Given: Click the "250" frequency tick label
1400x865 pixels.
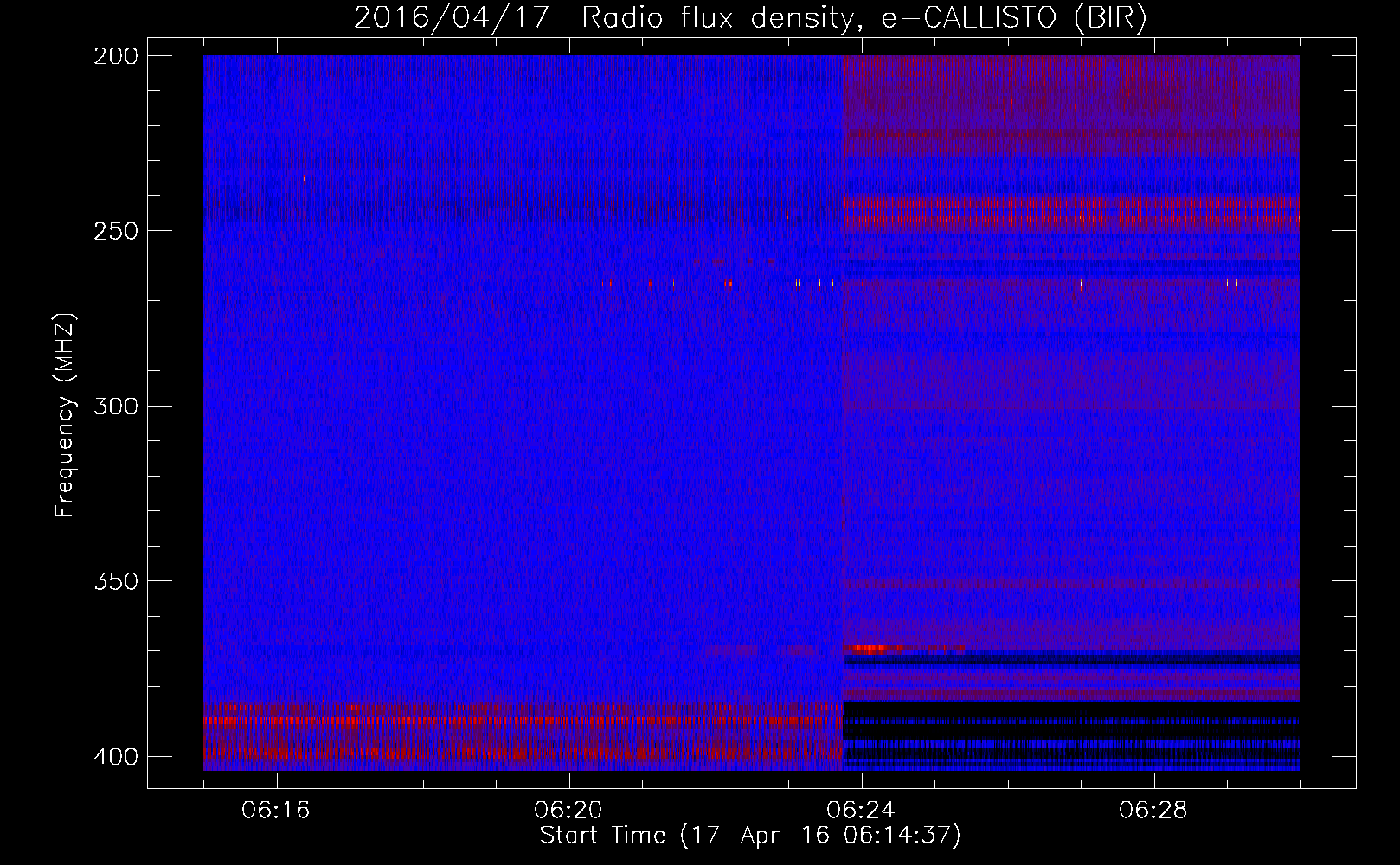Looking at the screenshot, I should point(115,231).
